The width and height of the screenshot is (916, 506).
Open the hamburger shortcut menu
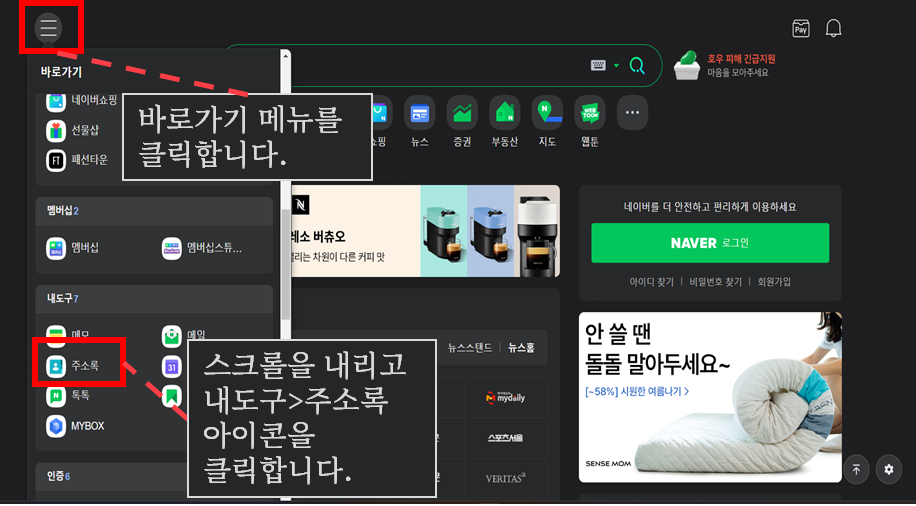pos(48,27)
